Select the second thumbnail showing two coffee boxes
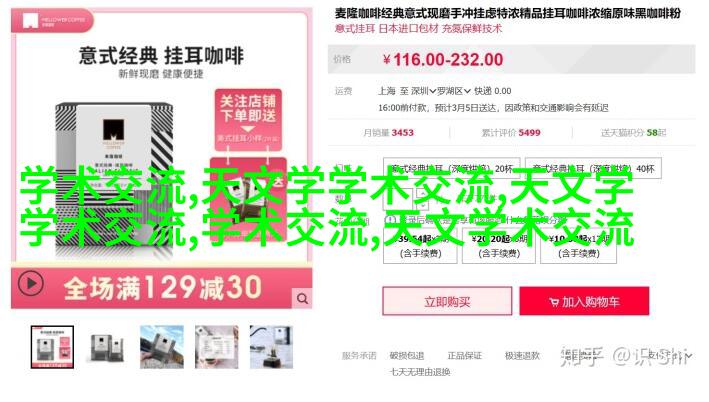 point(107,347)
